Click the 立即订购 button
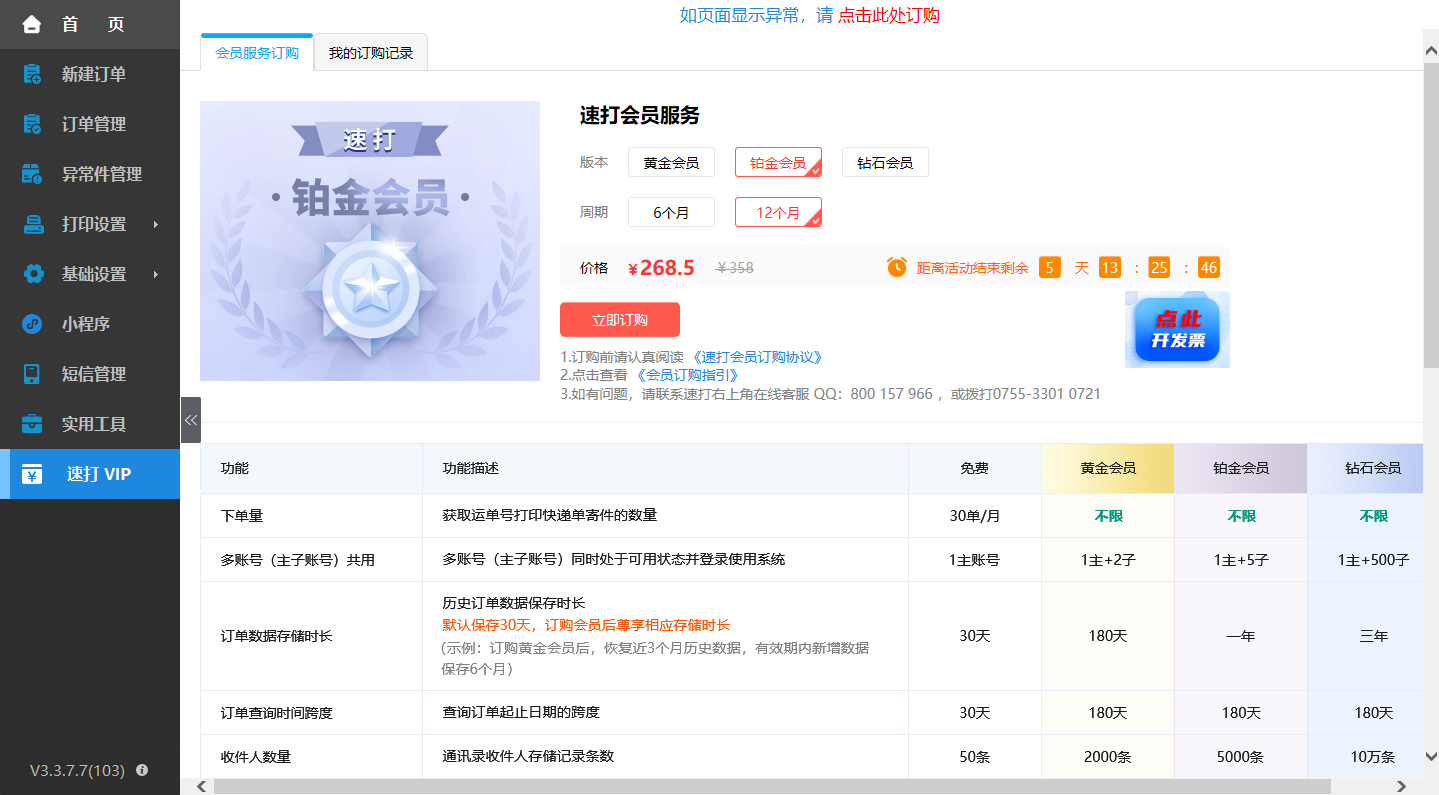This screenshot has height=795, width=1439. 620,320
